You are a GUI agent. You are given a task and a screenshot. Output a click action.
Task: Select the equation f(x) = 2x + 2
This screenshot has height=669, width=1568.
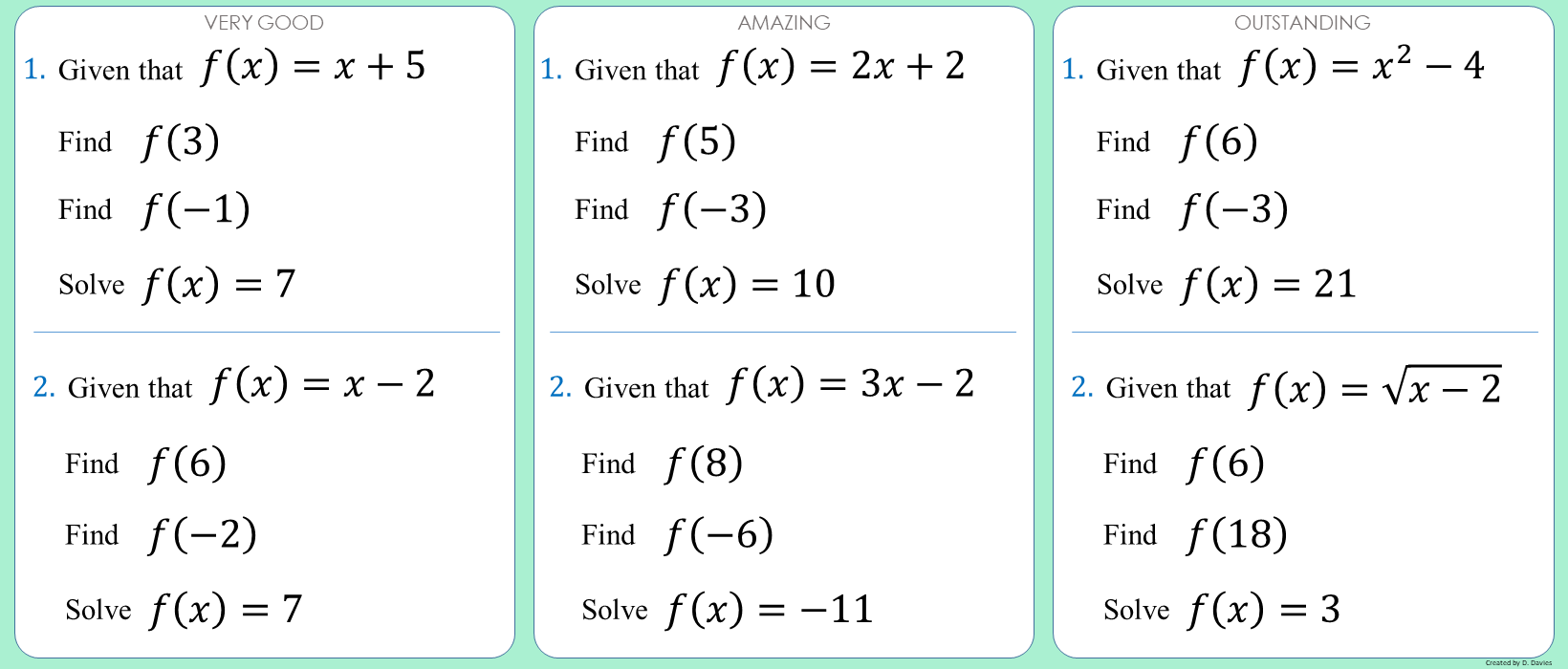(x=841, y=66)
